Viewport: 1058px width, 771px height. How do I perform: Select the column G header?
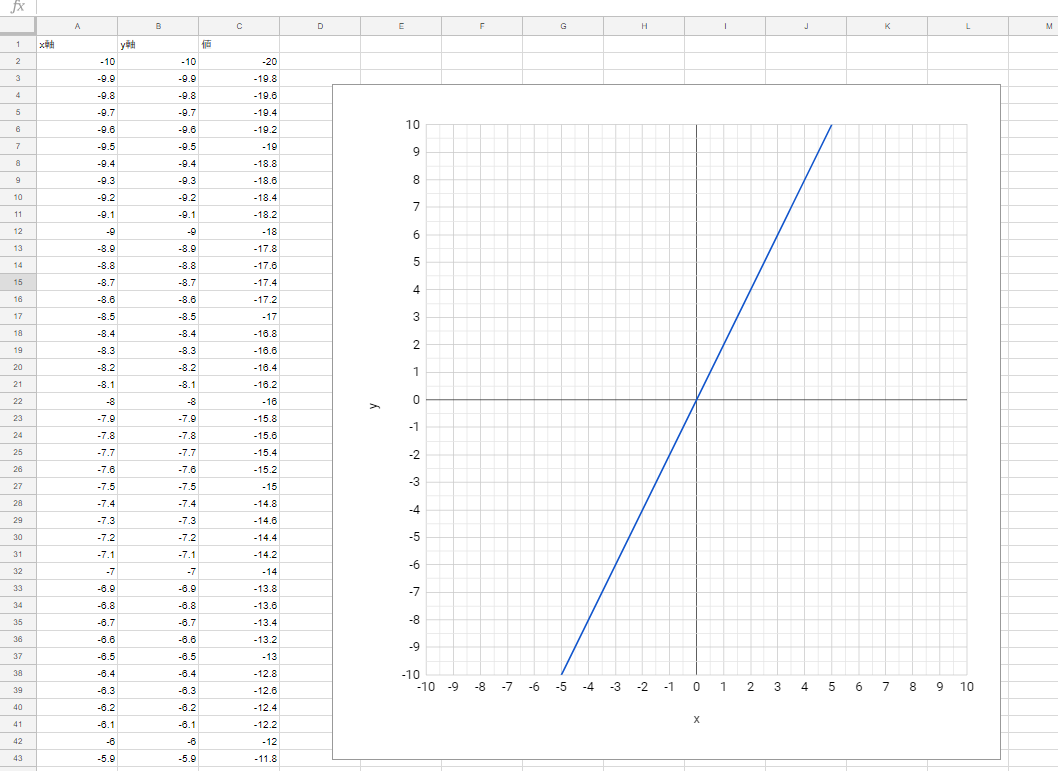563,26
